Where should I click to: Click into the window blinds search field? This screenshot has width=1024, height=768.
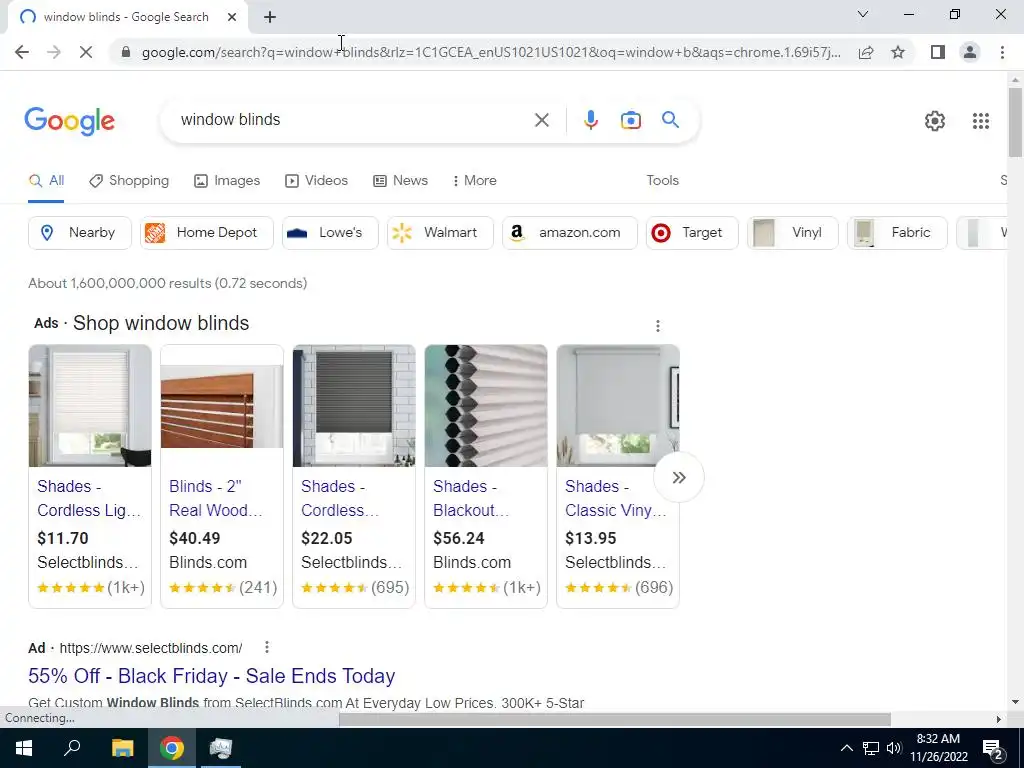point(353,120)
